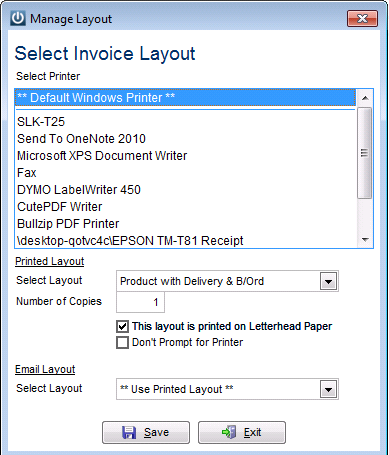Close the Manage Layout window
This screenshot has height=455, width=389.
click(x=362, y=18)
